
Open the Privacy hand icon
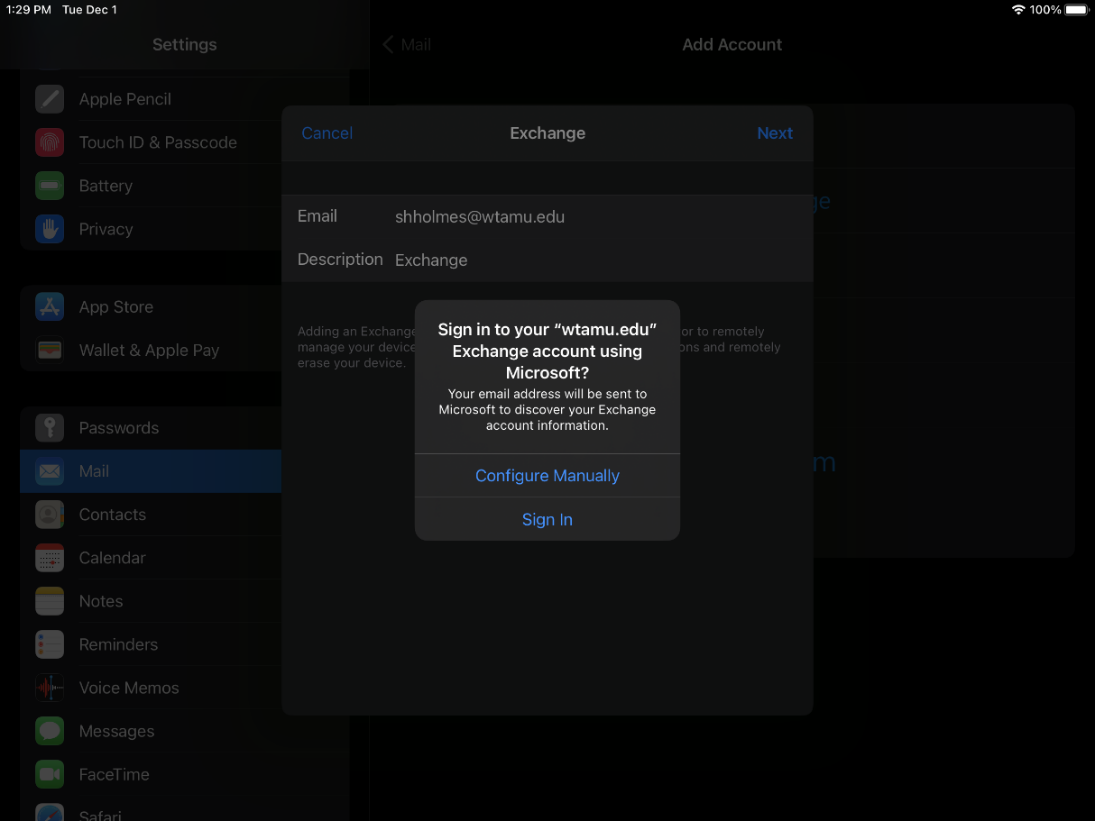(x=50, y=229)
